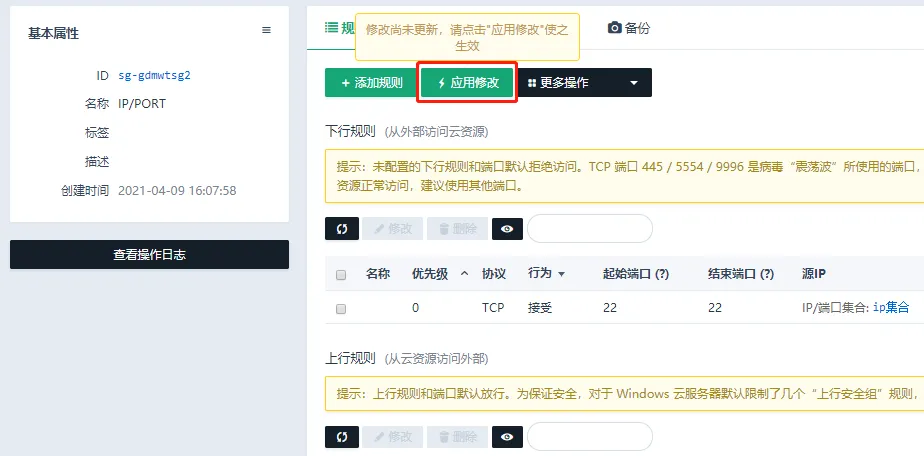
Task: Click the 查看操作日志 button
Action: 149,255
